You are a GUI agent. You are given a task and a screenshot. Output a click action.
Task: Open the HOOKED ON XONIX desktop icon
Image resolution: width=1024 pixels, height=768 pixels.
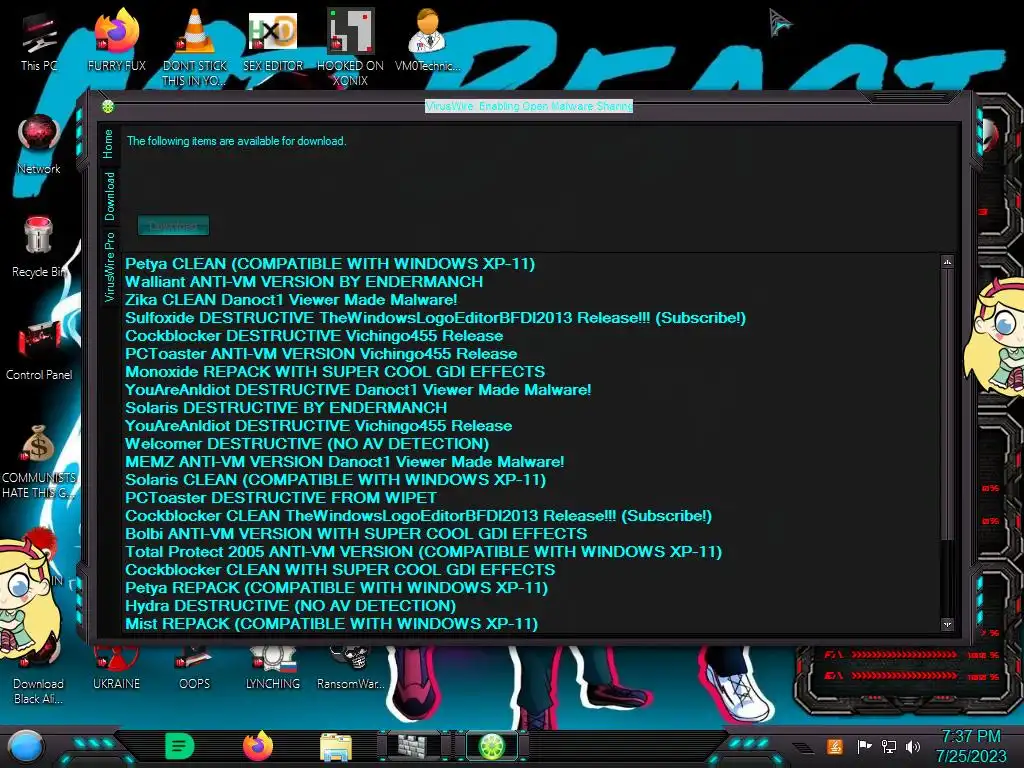click(351, 47)
